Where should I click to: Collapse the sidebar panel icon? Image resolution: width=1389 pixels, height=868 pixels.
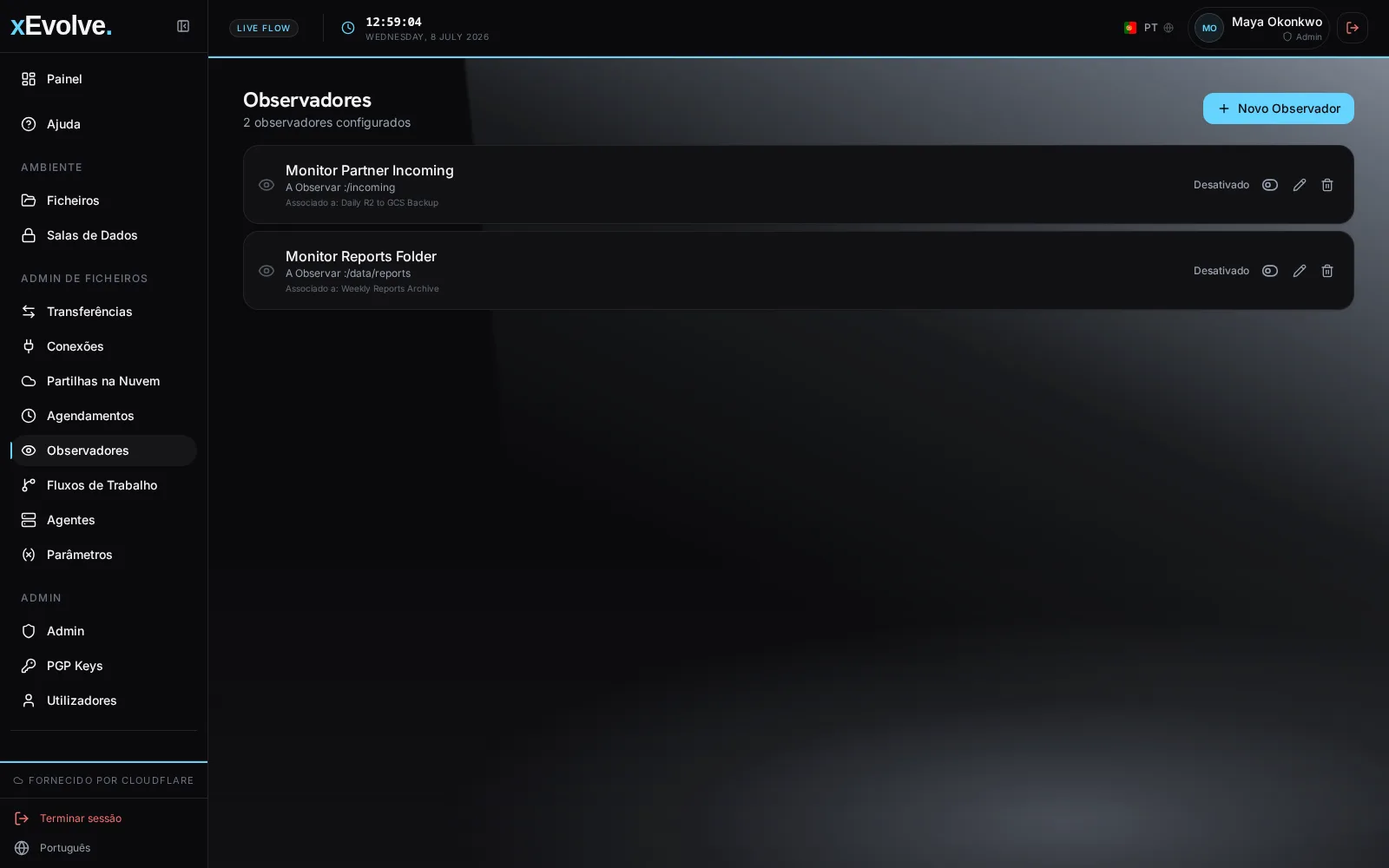183,26
